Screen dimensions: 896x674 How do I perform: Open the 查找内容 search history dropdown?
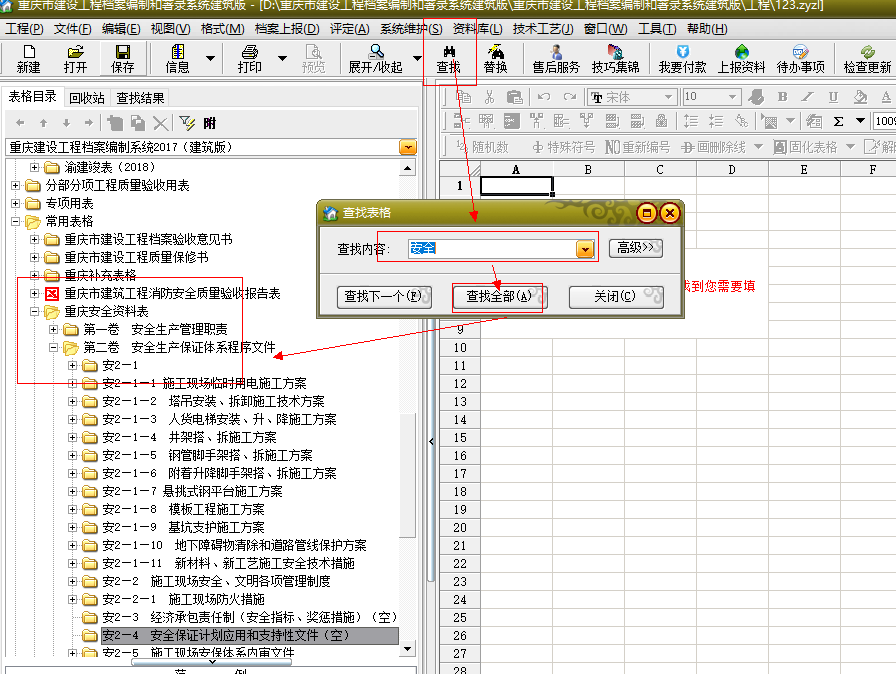585,248
